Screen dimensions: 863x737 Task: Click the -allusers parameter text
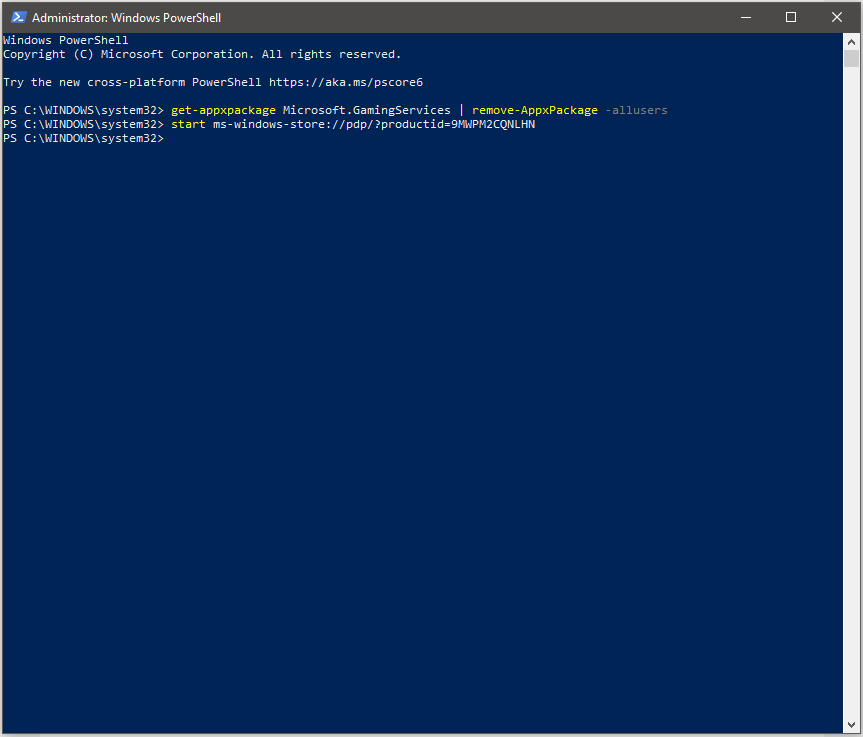point(636,111)
